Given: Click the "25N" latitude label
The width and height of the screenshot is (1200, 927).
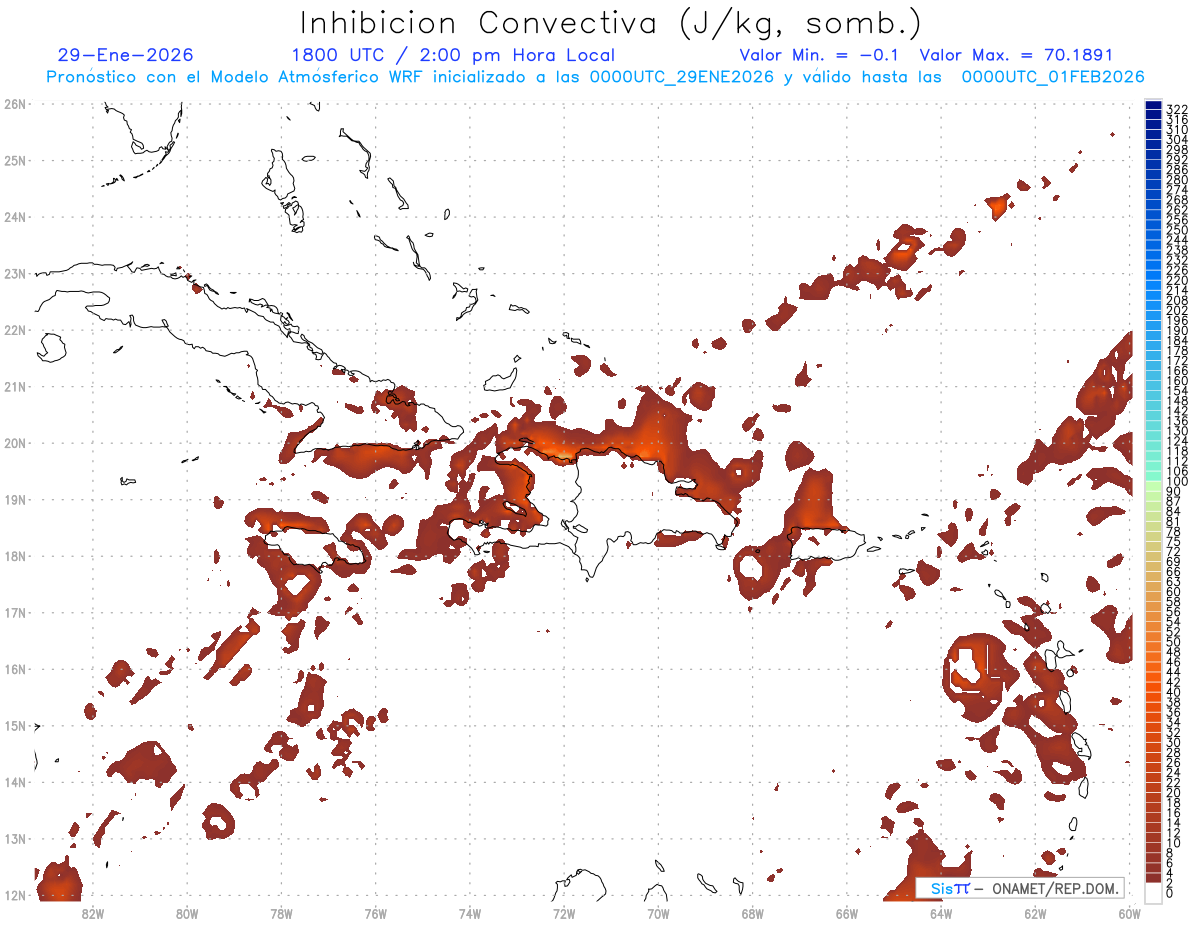Looking at the screenshot, I should (x=15, y=160).
